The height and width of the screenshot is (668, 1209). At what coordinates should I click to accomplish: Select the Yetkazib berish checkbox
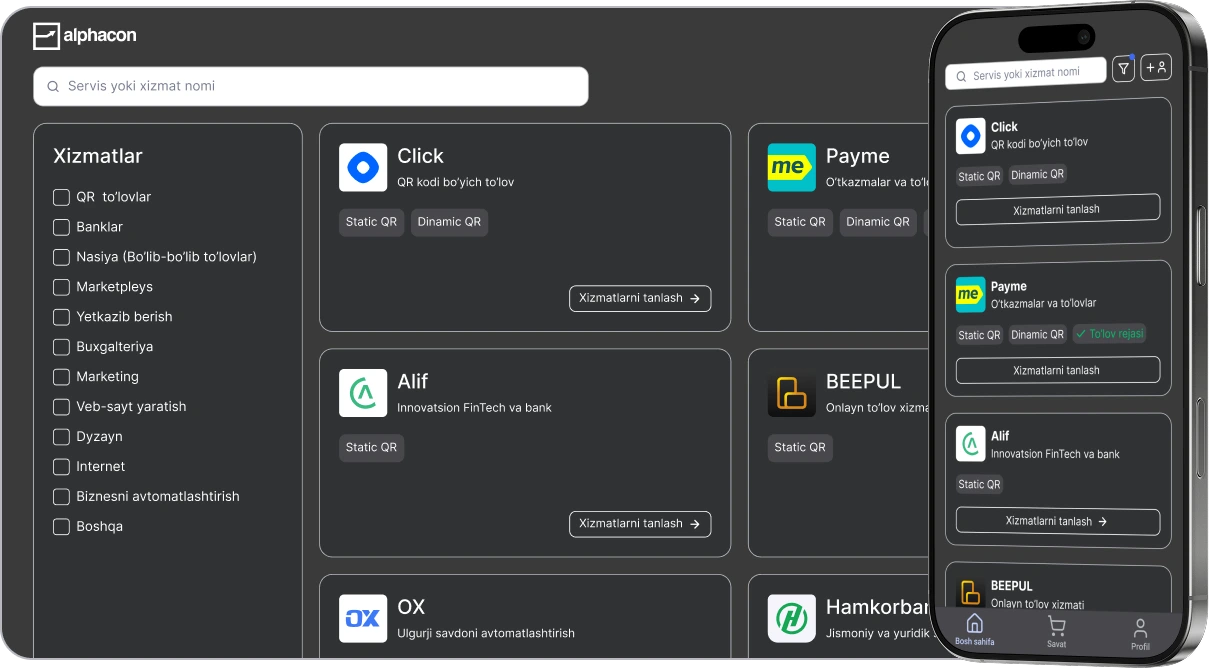tap(61, 317)
